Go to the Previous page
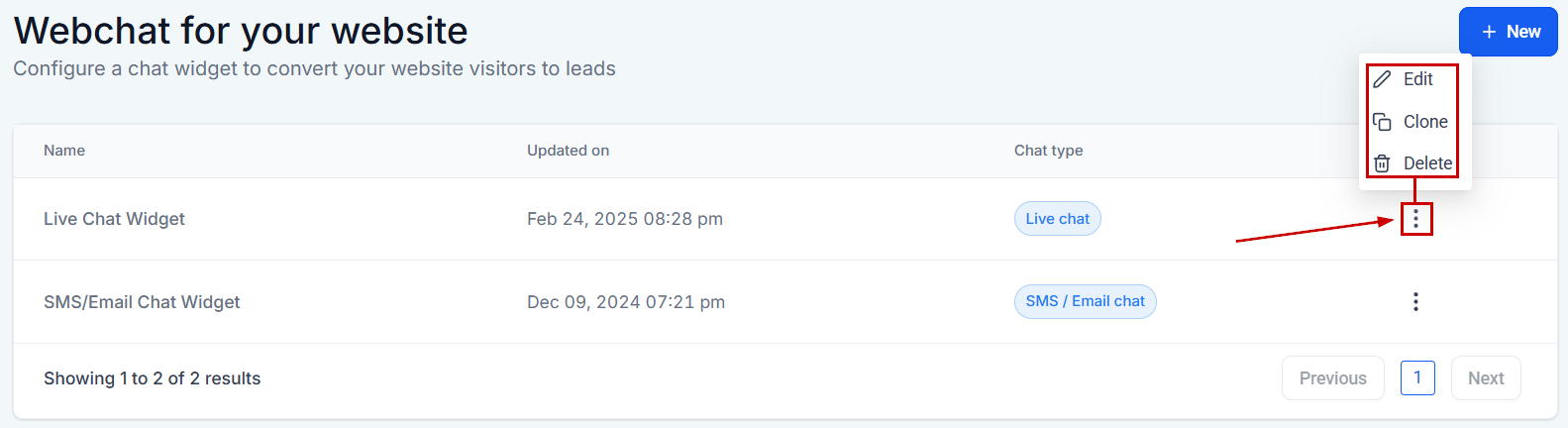This screenshot has width=1568, height=428. (x=1332, y=378)
